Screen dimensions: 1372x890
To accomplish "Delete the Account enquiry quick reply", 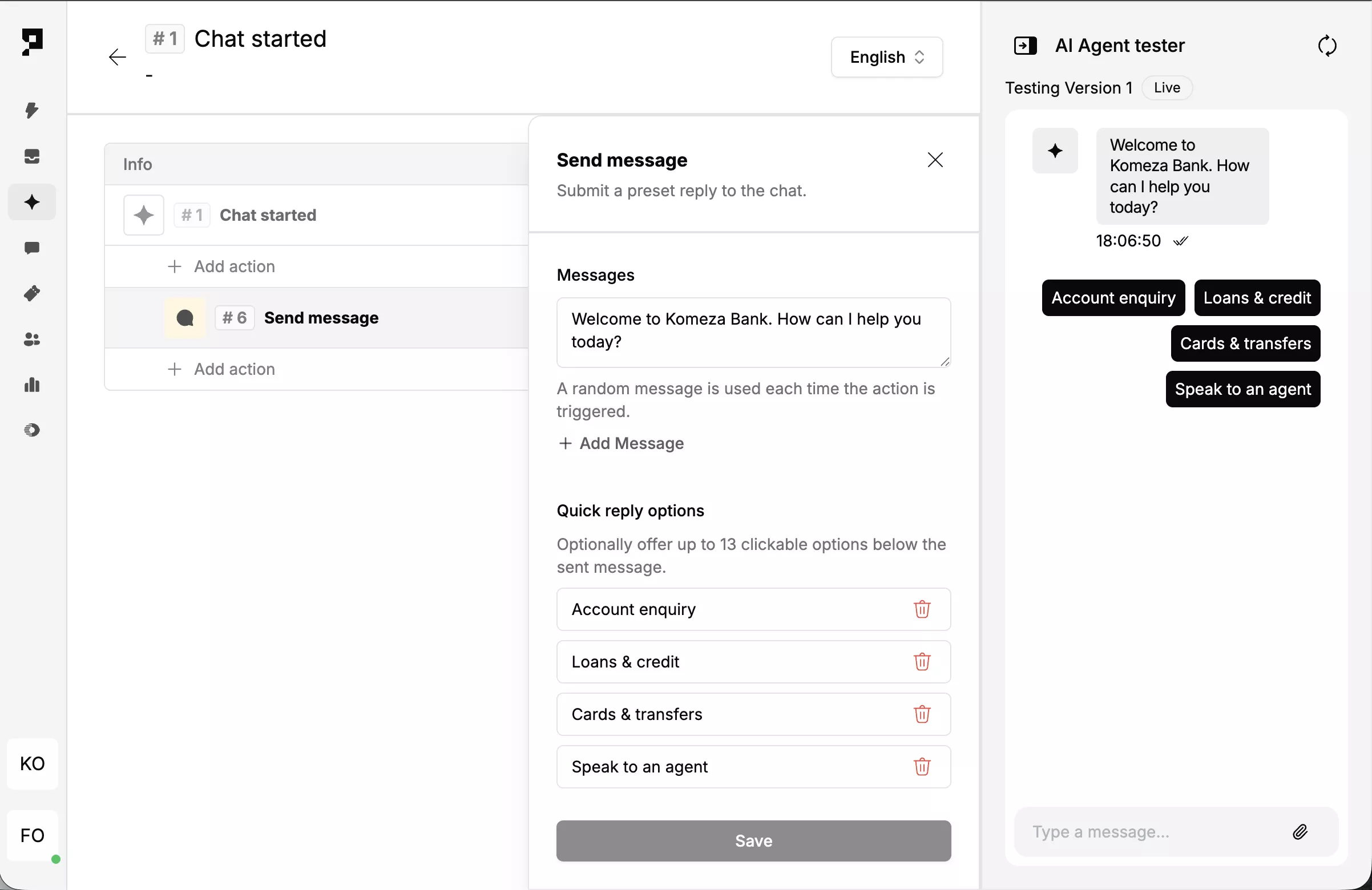I will (922, 609).
